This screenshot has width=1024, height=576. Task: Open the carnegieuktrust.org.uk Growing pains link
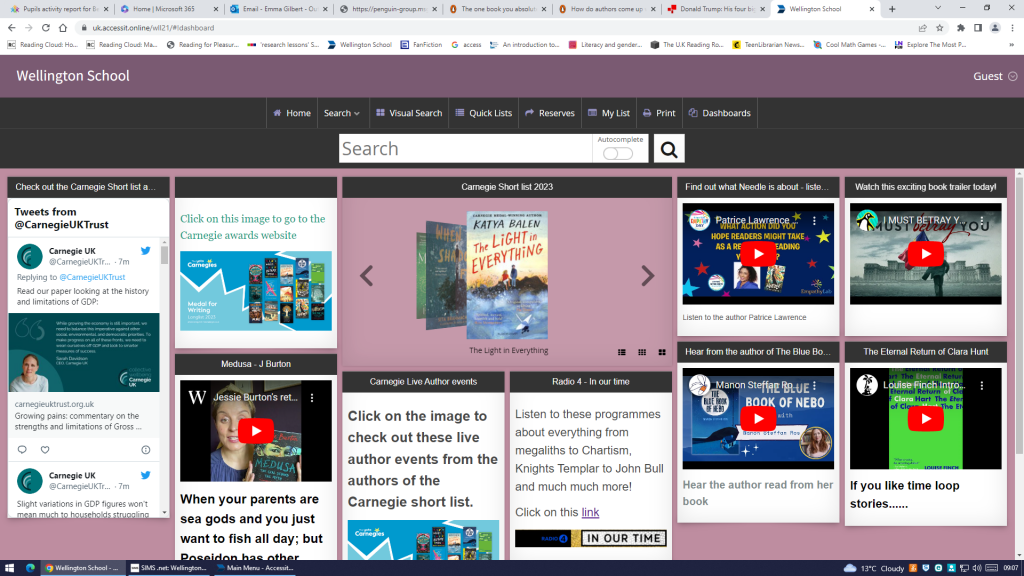click(84, 415)
